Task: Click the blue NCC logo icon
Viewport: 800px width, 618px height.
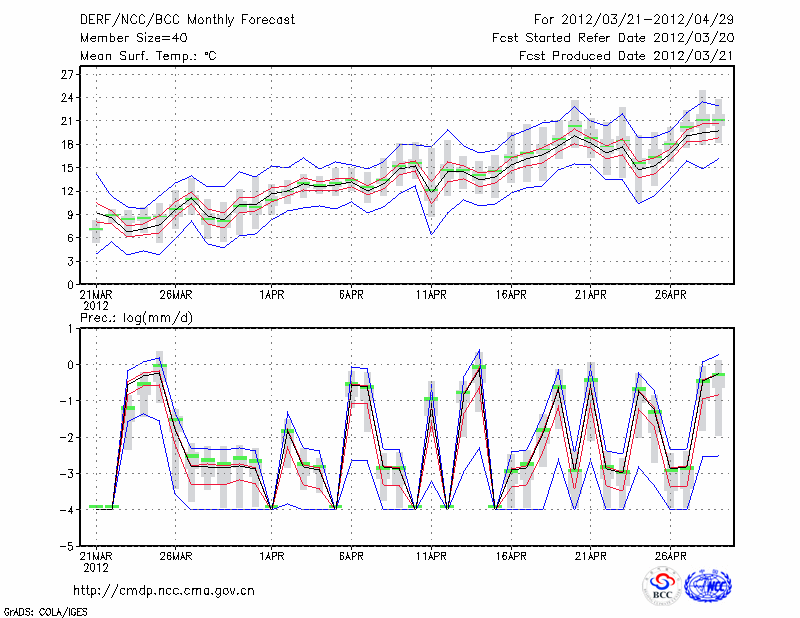Action: (x=708, y=586)
